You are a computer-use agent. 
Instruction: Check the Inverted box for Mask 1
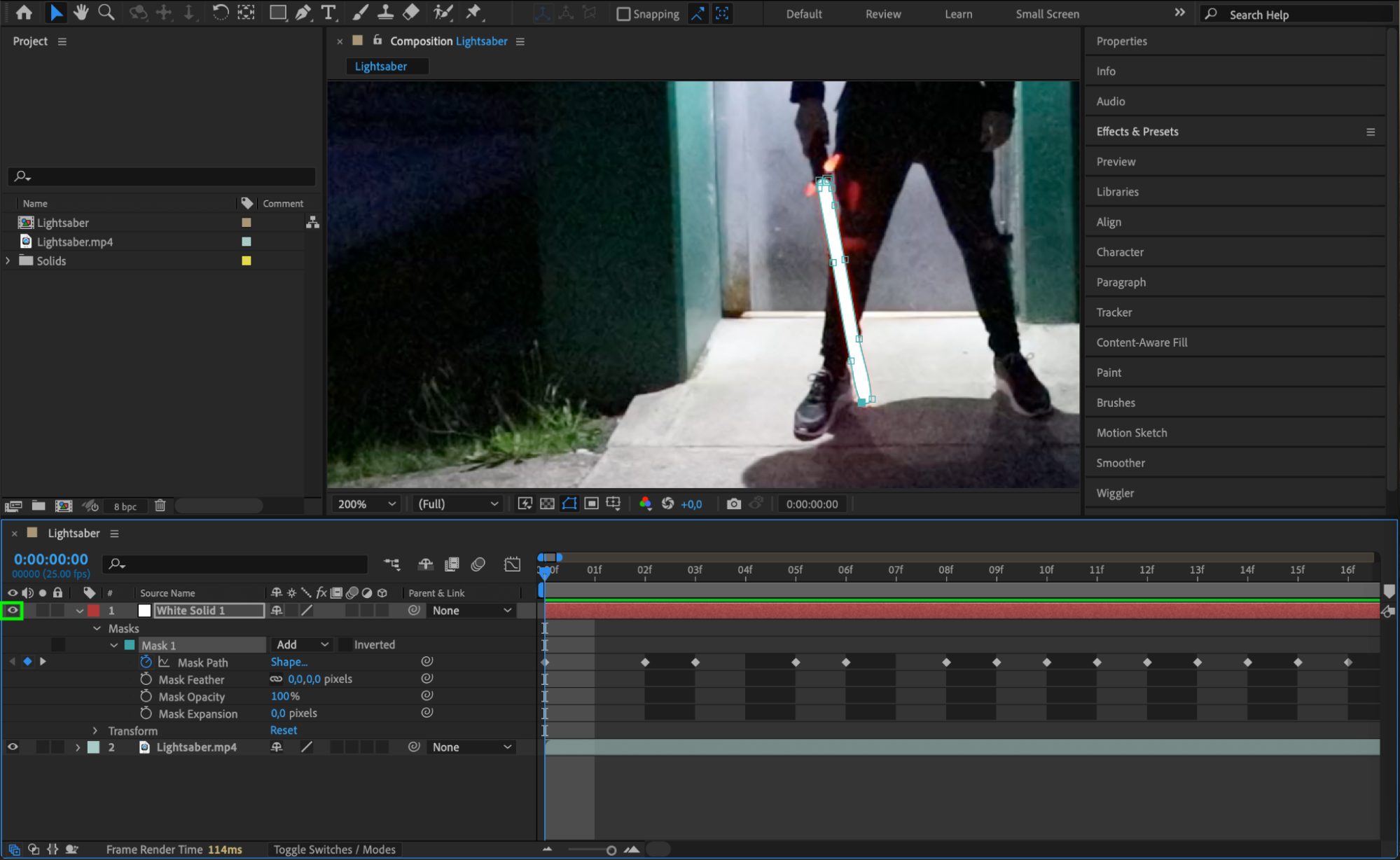pos(345,644)
